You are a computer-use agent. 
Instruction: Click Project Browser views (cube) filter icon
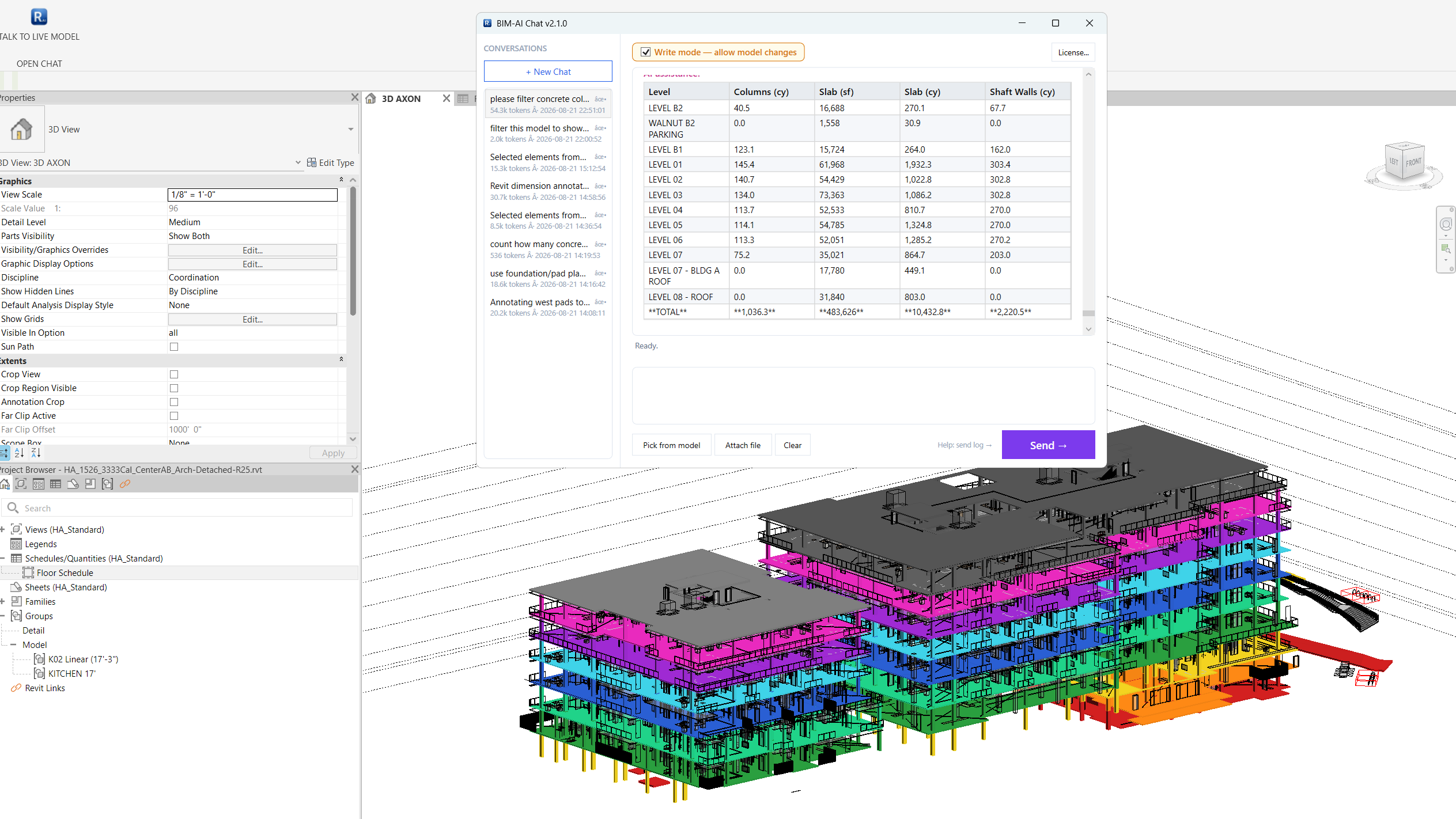tap(21, 484)
